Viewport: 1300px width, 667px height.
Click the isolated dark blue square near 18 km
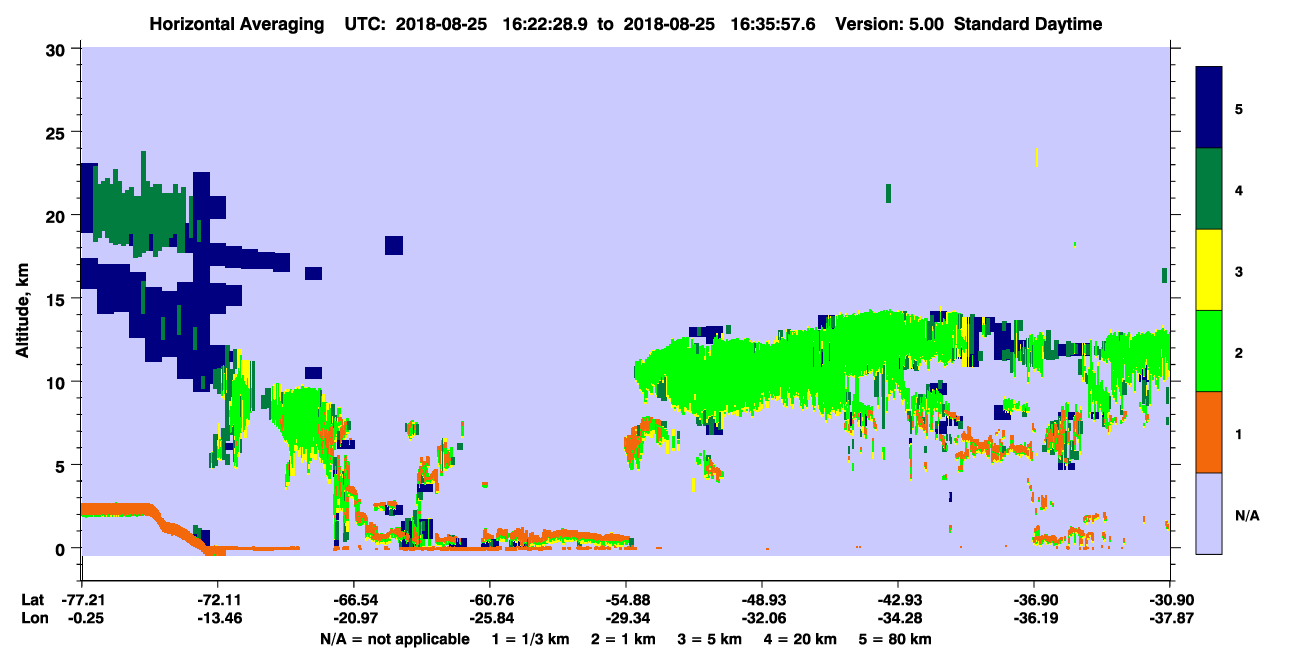coord(394,245)
